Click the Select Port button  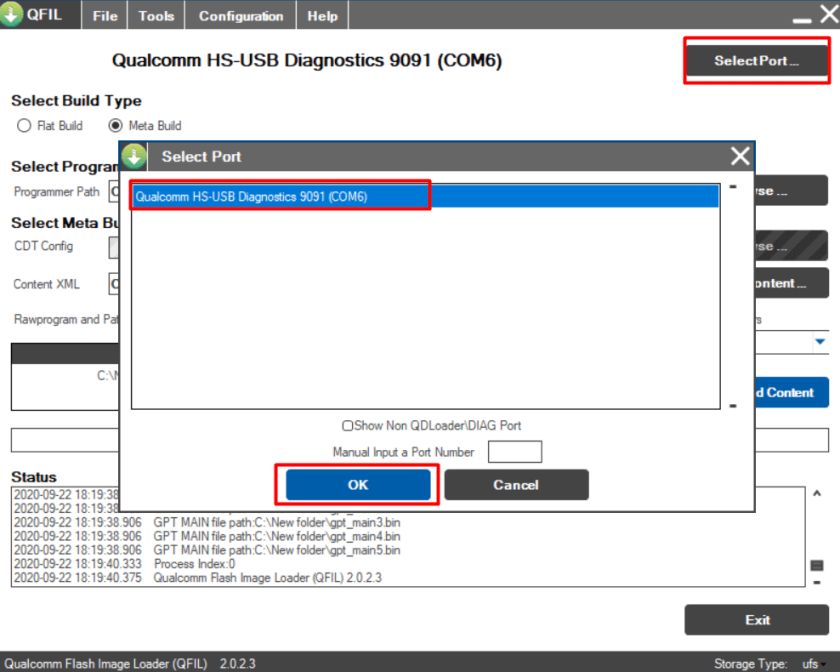756,61
